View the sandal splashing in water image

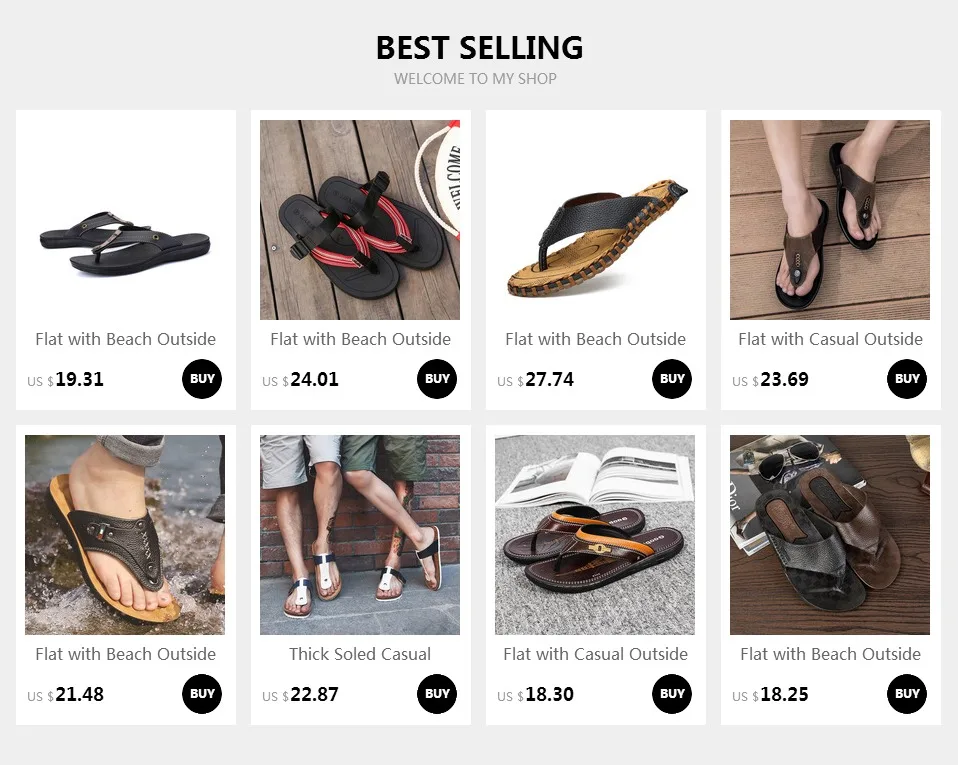click(x=125, y=535)
